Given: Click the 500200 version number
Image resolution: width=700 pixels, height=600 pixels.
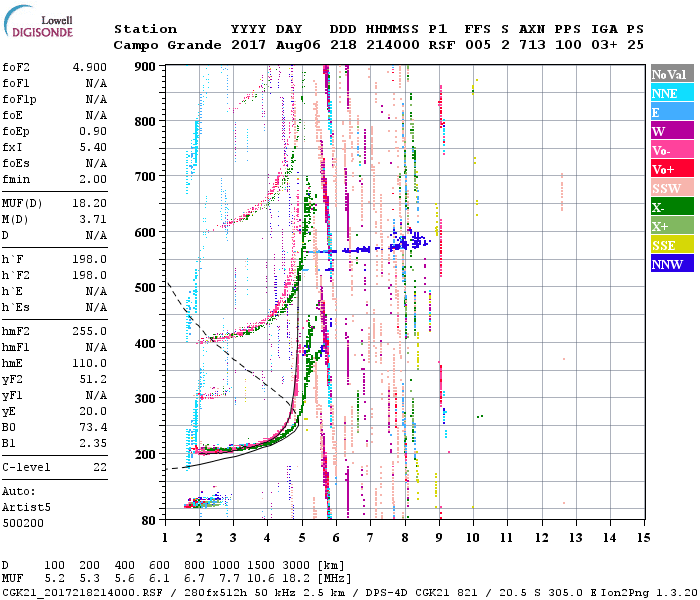Looking at the screenshot, I should [23, 523].
